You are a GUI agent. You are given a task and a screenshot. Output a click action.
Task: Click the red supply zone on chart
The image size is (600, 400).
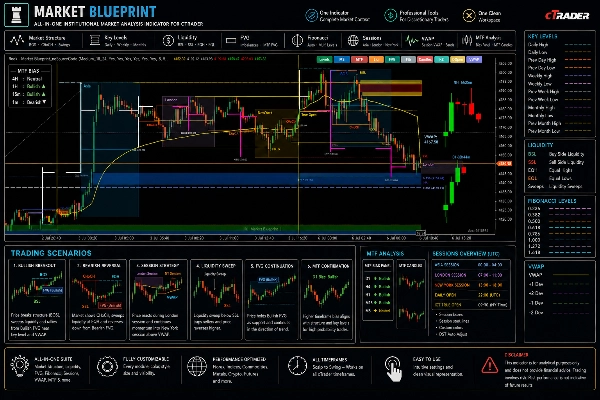(x=390, y=88)
